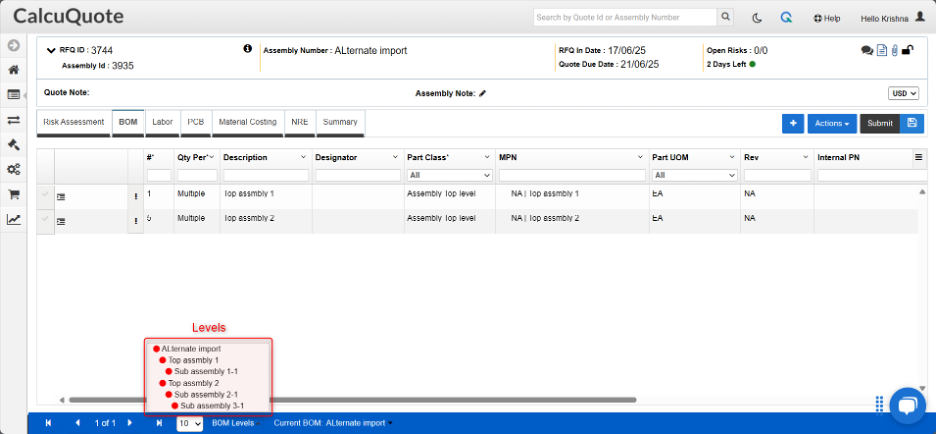Open Part UOM filter dropdown
936x434 pixels.
pos(695,176)
